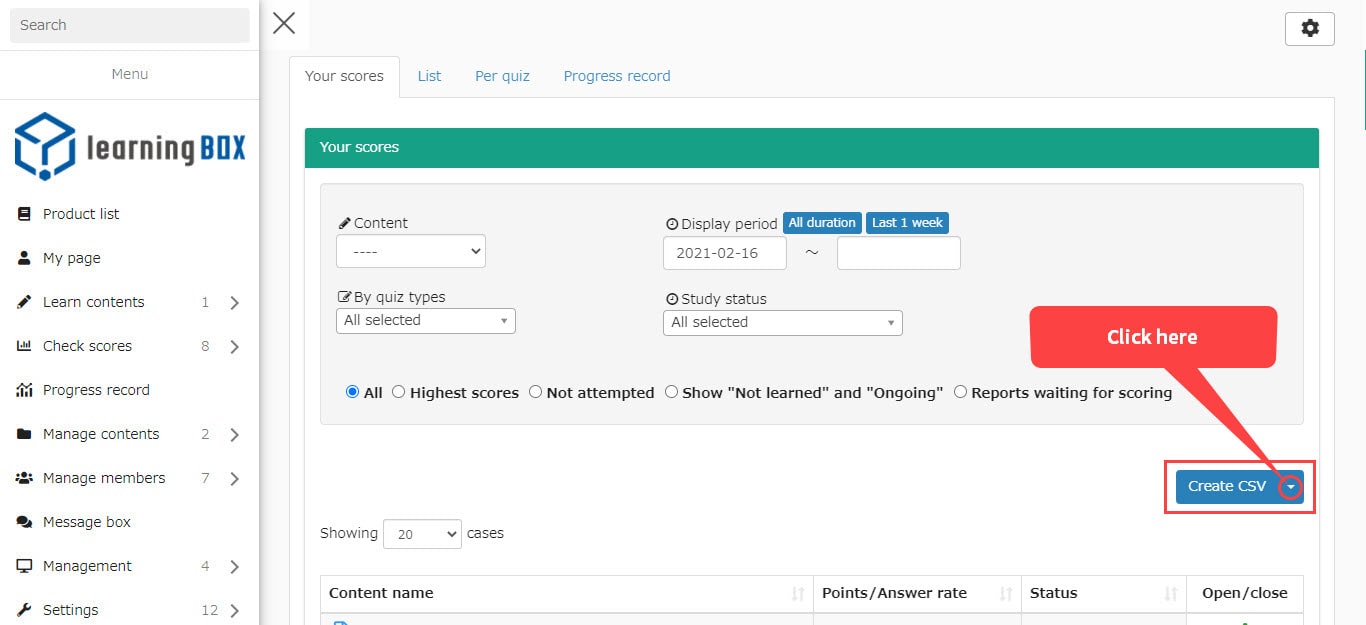Open Progress record in the sidebar menu

coord(96,390)
